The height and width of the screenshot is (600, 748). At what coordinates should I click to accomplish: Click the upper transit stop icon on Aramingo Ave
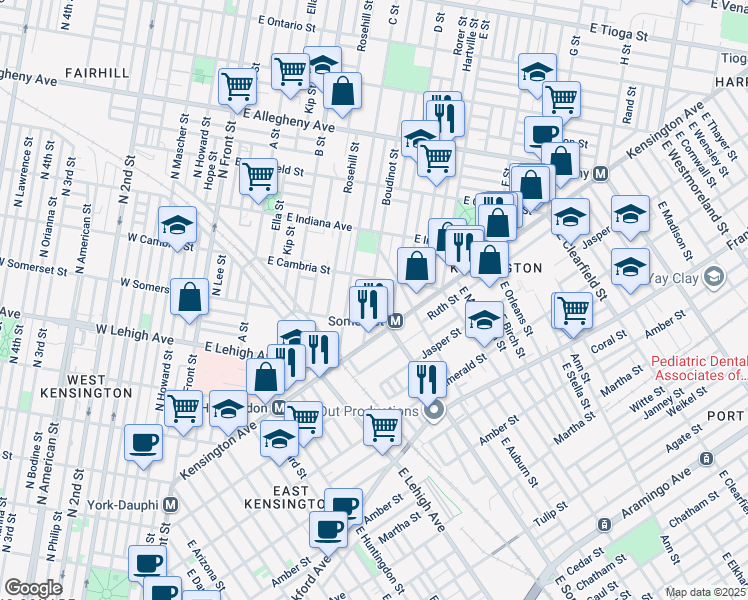click(706, 459)
